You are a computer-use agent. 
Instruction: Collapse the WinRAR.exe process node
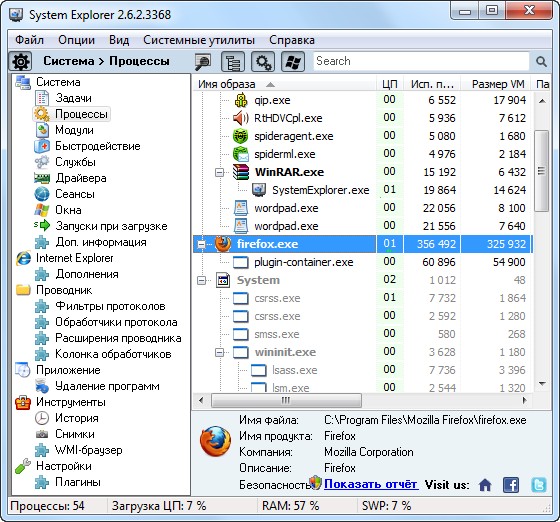[220, 173]
